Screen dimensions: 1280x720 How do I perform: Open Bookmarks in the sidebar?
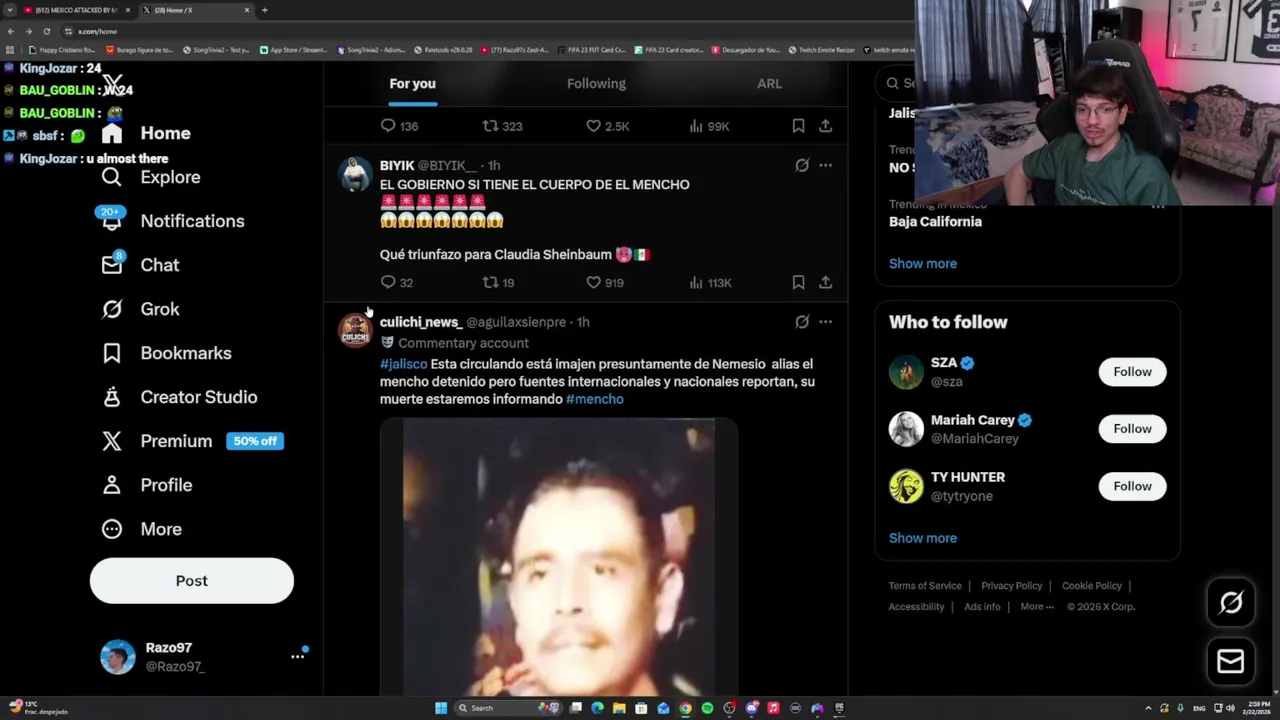coord(166,353)
